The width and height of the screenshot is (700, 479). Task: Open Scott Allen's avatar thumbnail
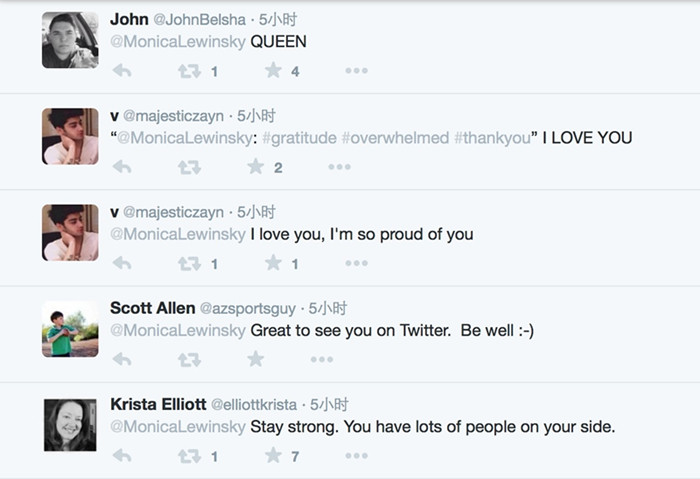[70, 329]
